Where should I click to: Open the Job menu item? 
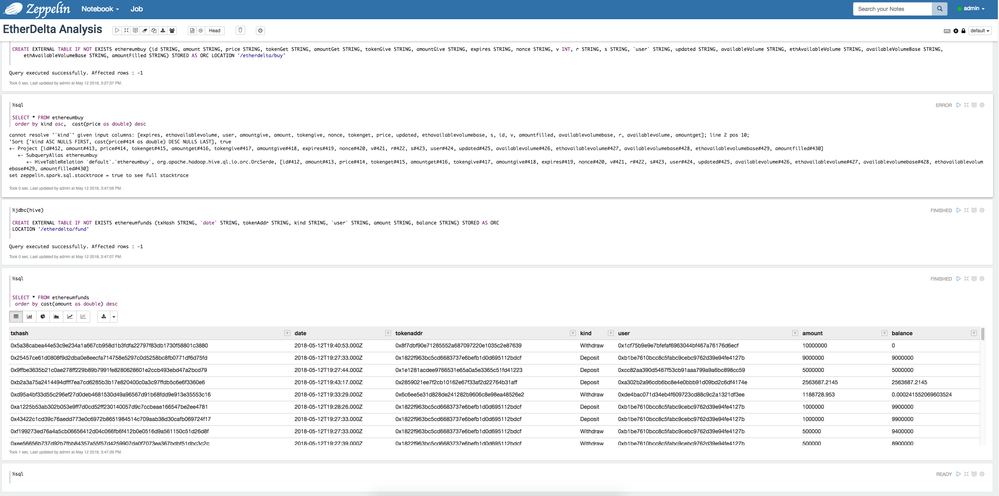136,9
